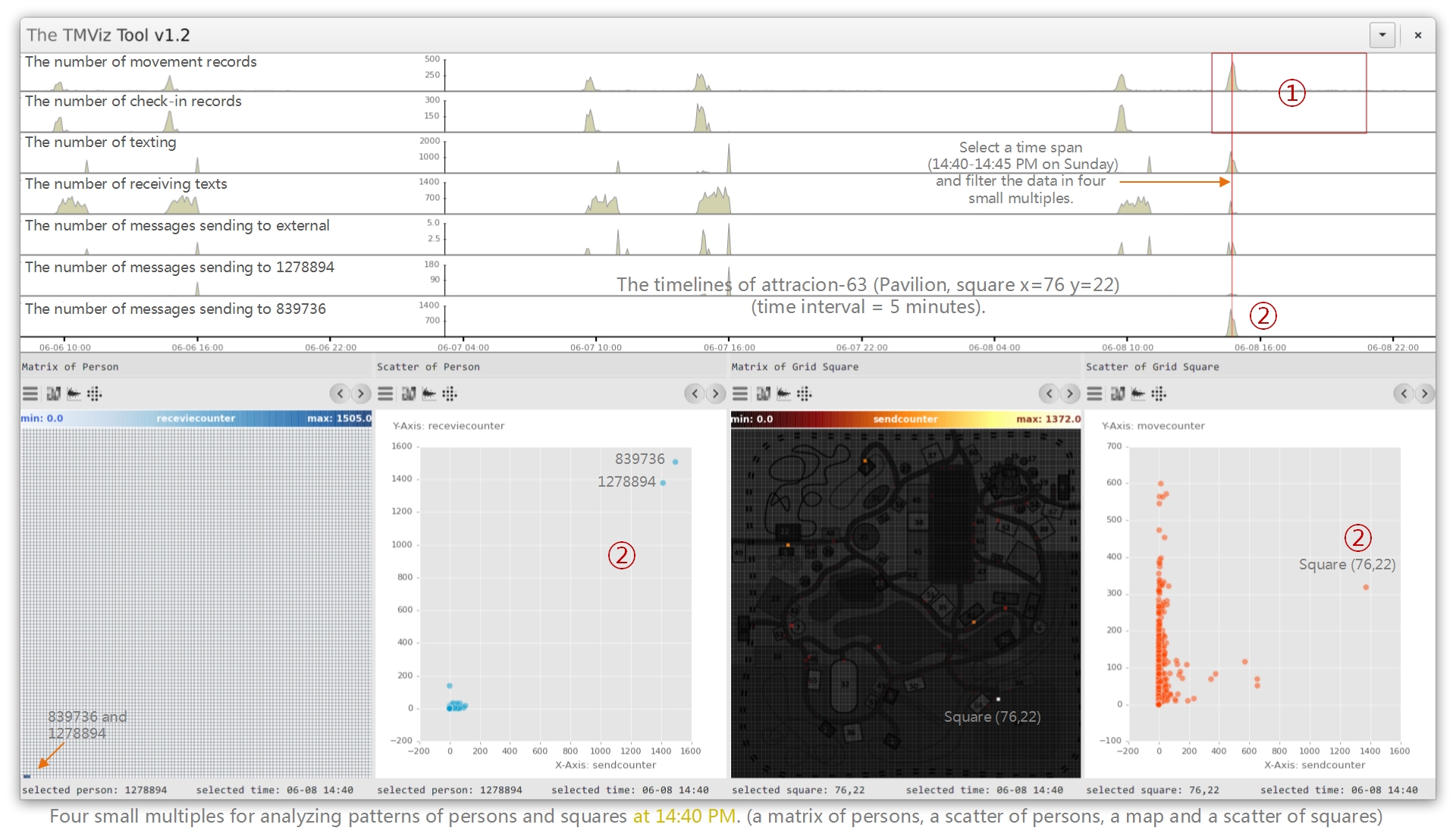Click the 'Scatter of Grid Square' panel title
The image size is (1456, 837).
pyautogui.click(x=1153, y=367)
